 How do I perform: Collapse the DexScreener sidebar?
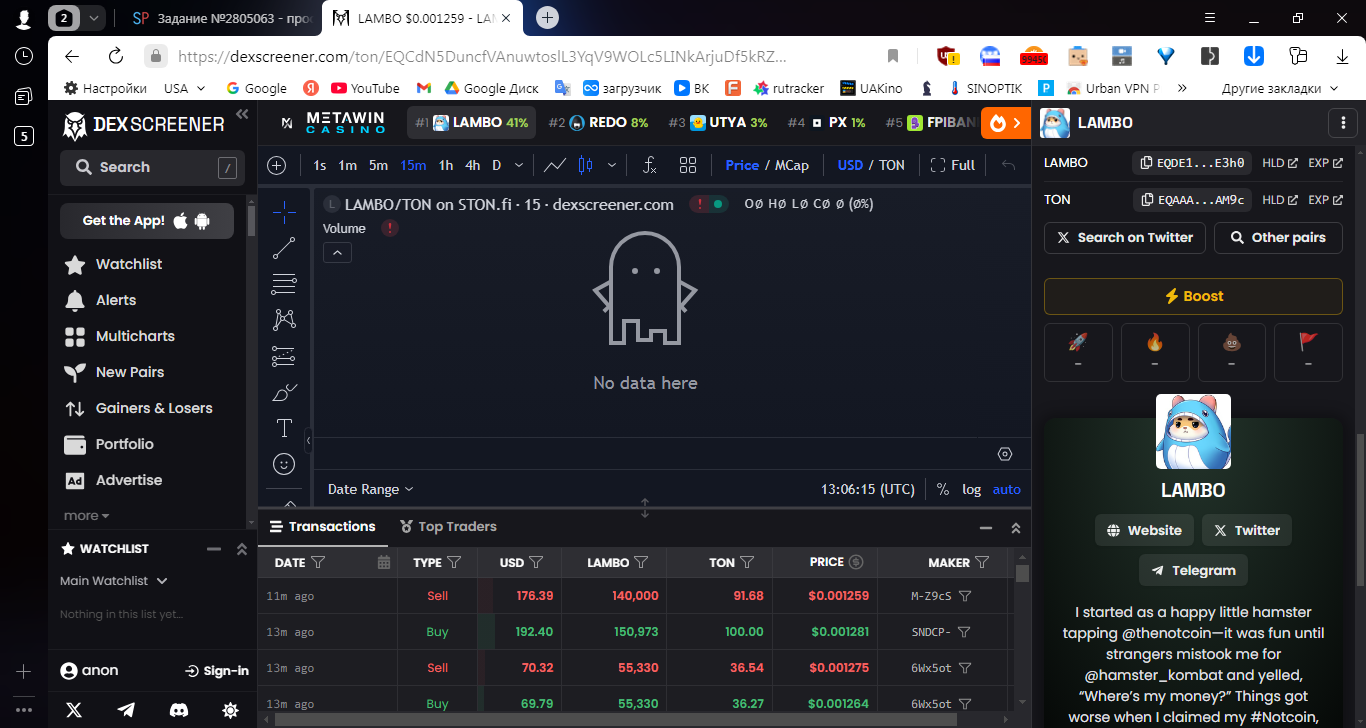point(241,115)
